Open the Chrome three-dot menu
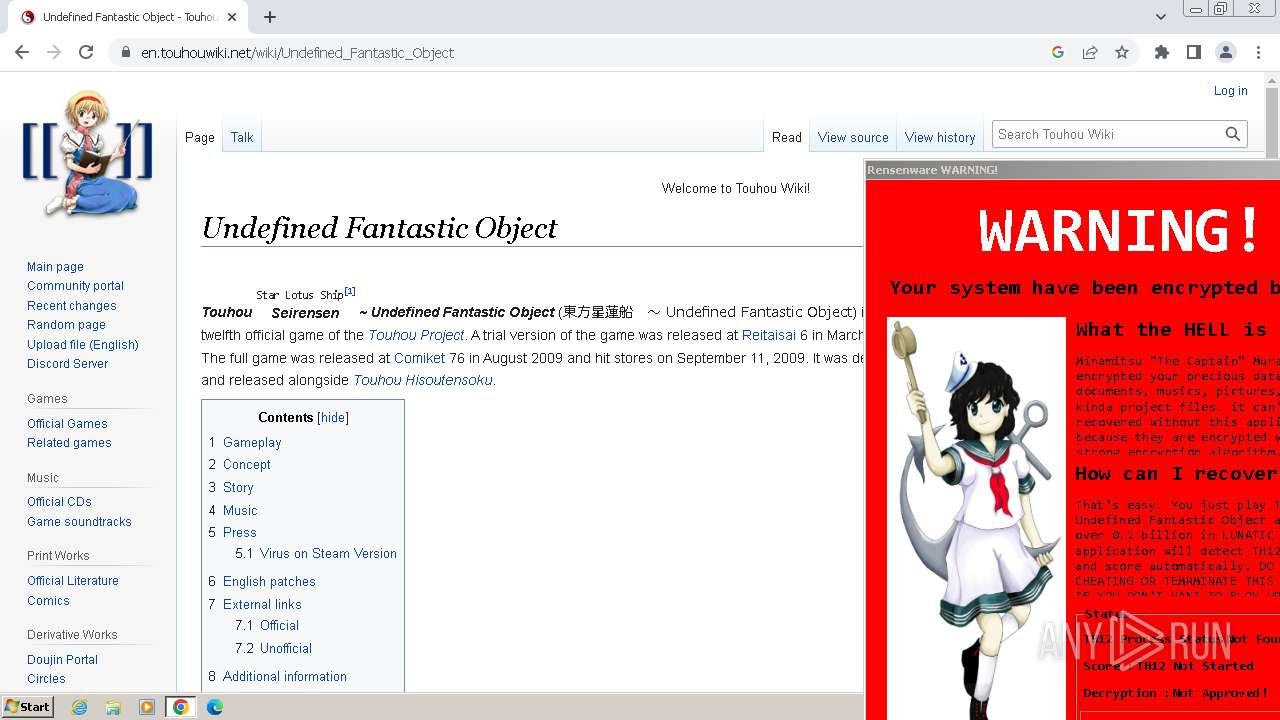 click(1257, 52)
